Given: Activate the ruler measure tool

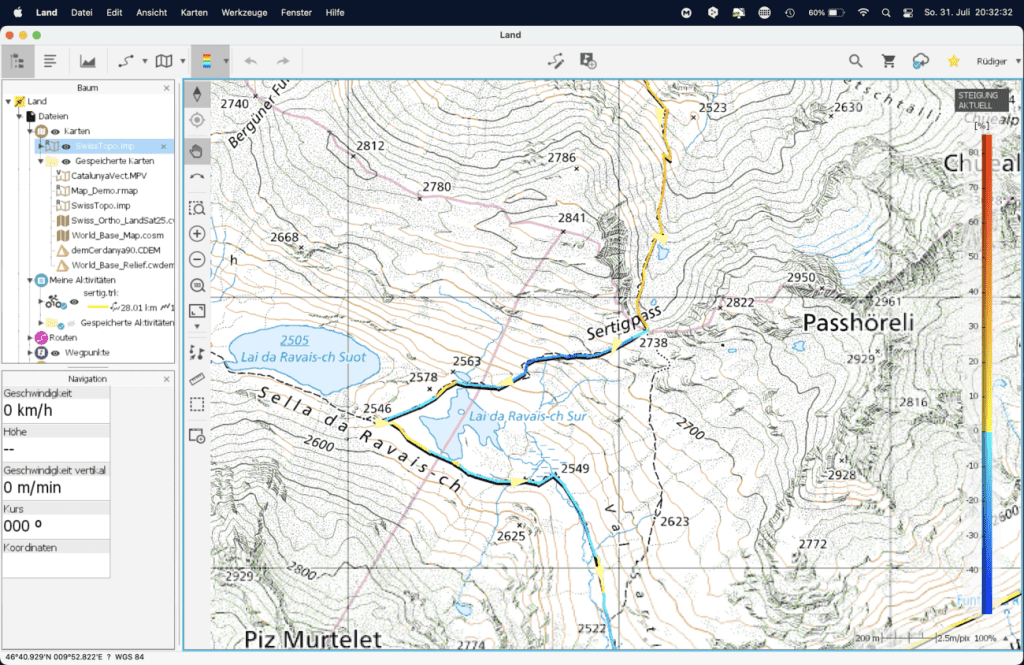Looking at the screenshot, I should coord(197,379).
